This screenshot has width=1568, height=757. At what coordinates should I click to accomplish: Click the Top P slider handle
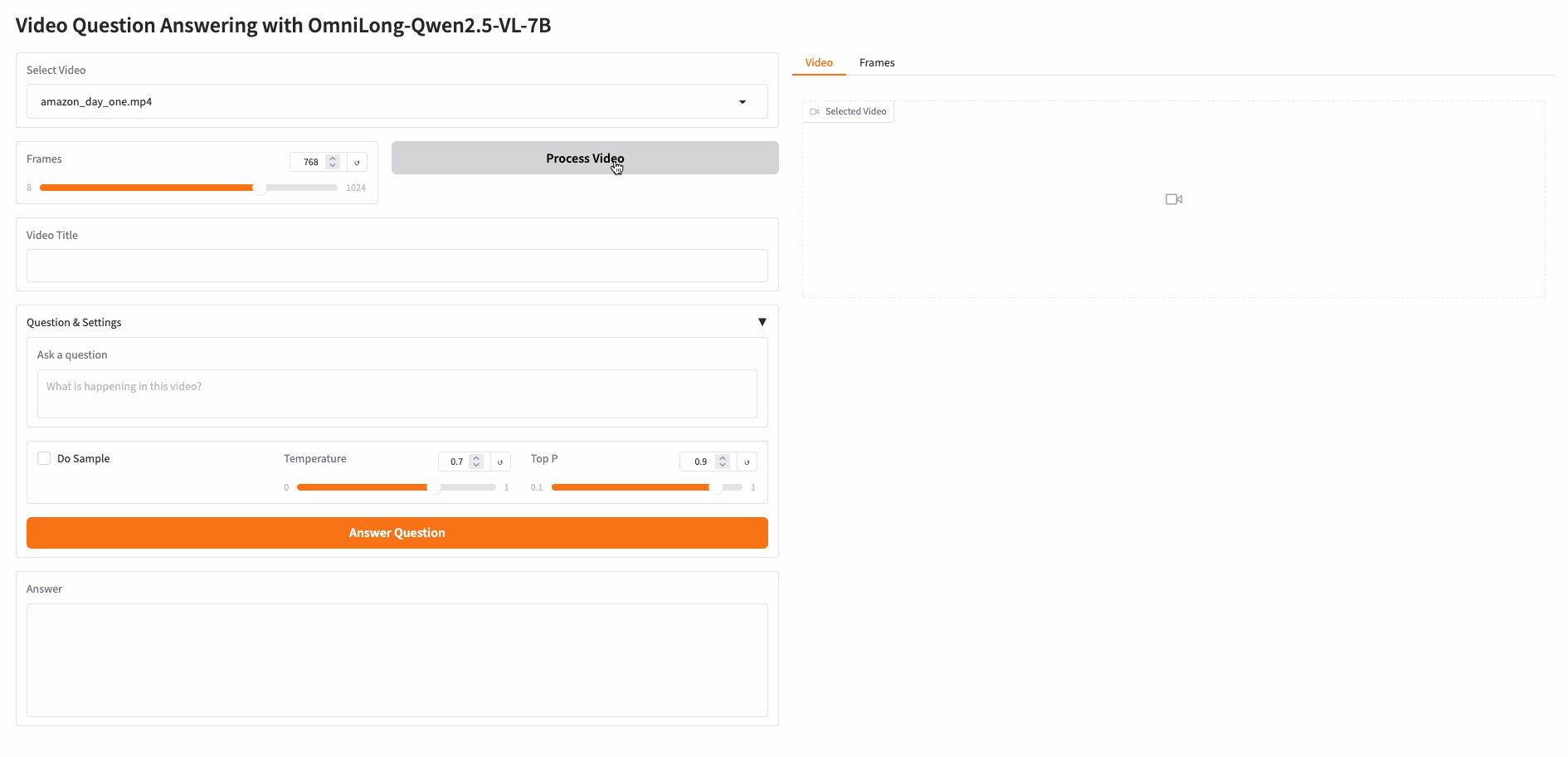coord(716,487)
